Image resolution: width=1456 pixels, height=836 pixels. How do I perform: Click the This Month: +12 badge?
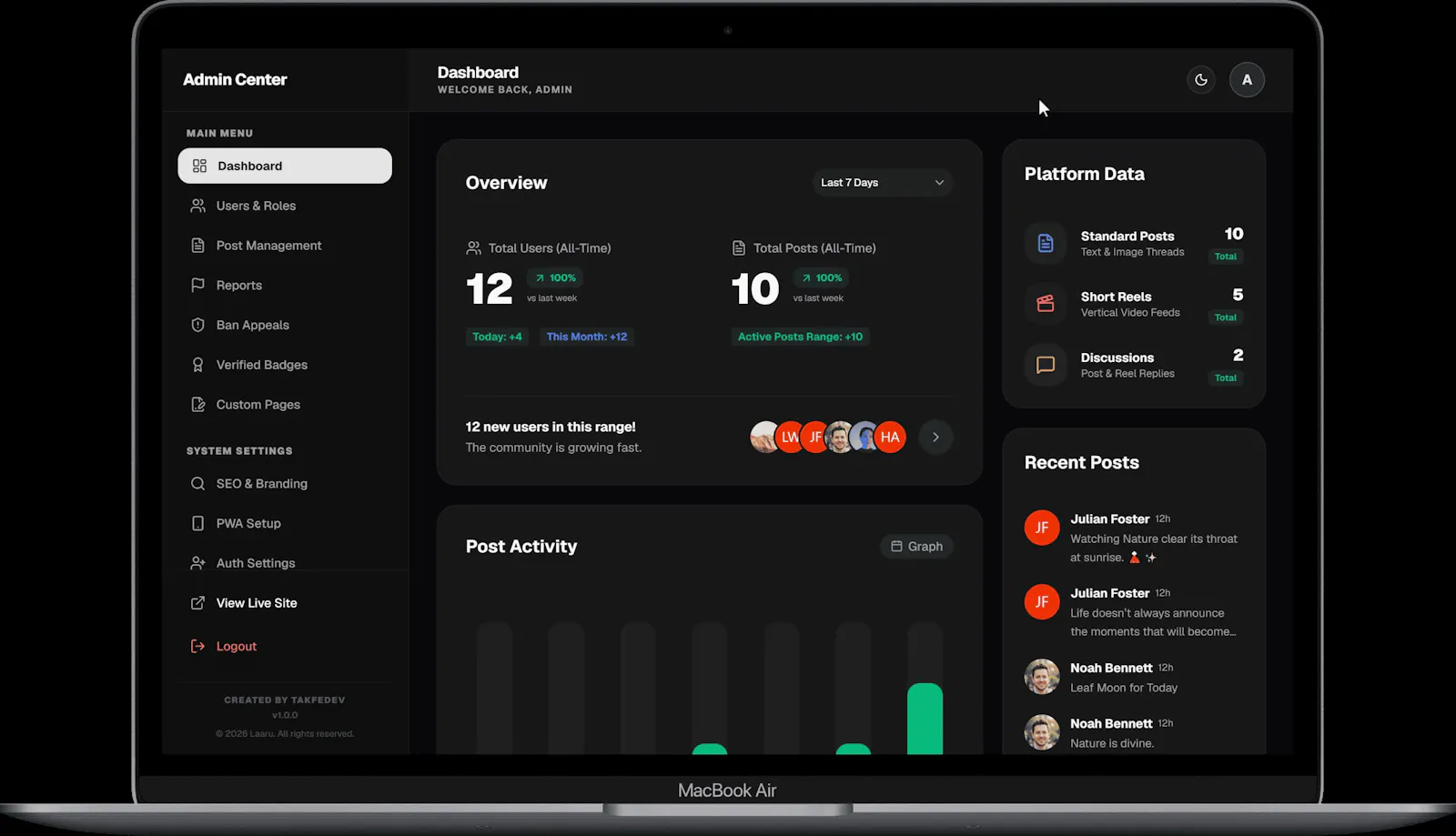(587, 337)
